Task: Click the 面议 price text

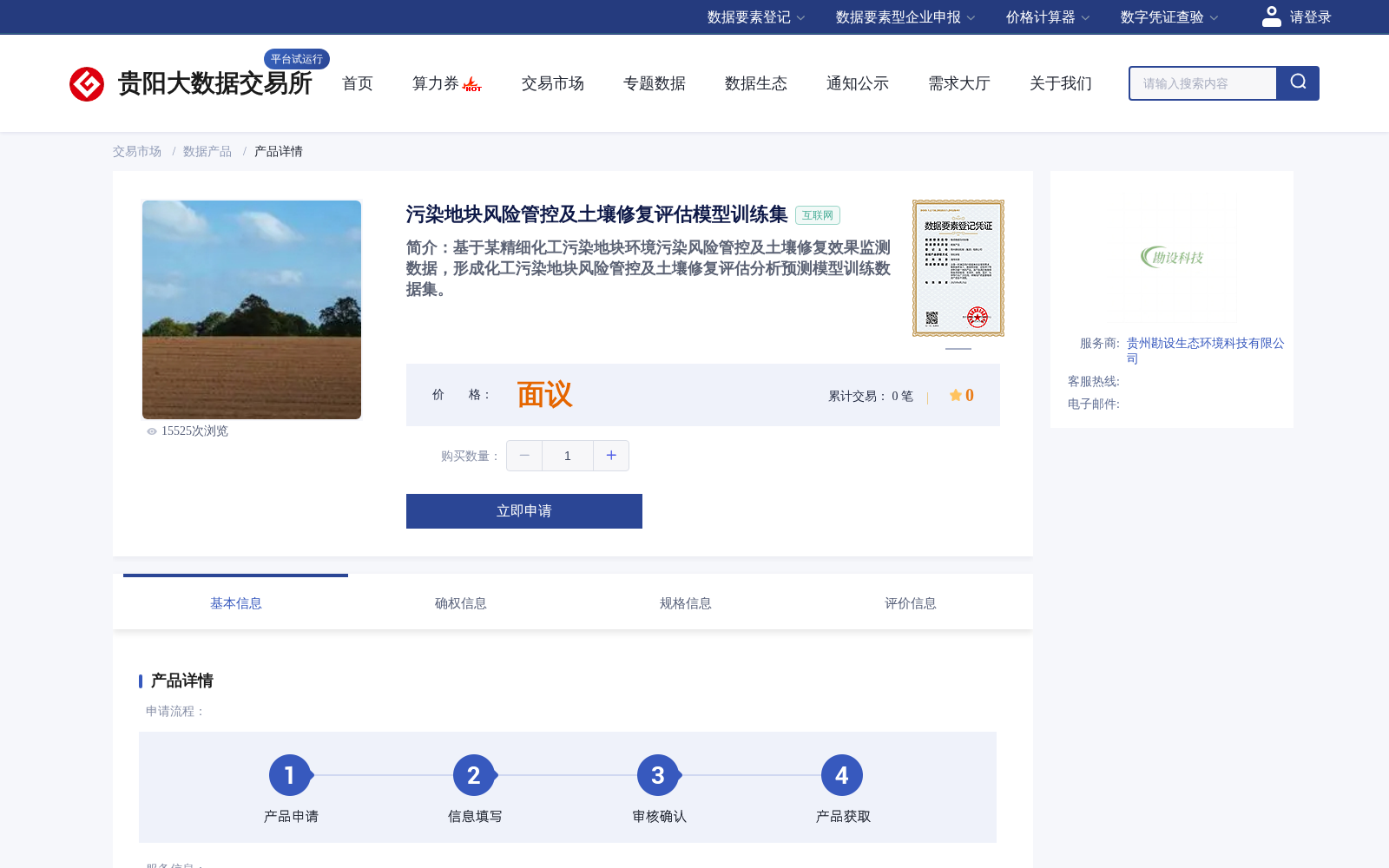Action: (x=545, y=395)
